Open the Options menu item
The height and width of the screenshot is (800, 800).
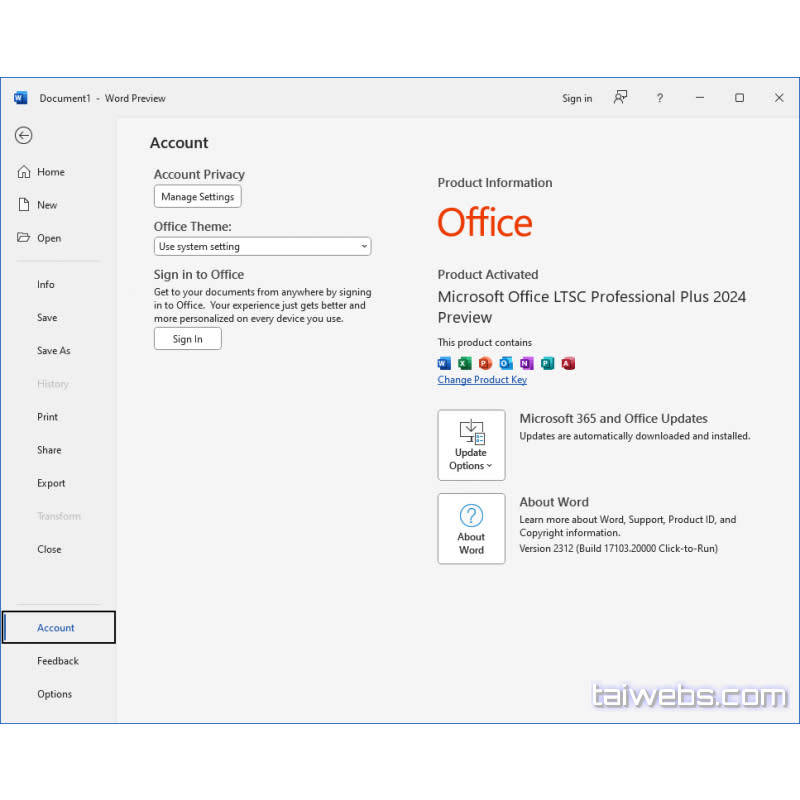tap(54, 694)
